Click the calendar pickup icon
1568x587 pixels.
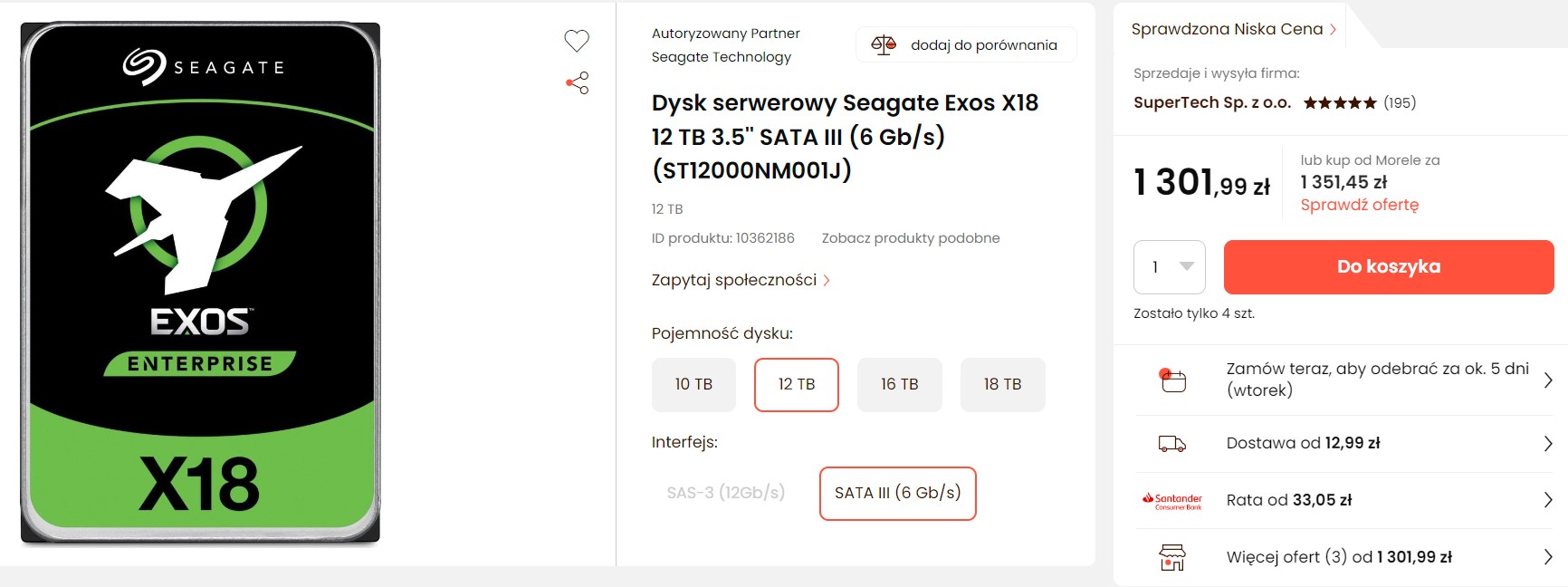point(1172,380)
